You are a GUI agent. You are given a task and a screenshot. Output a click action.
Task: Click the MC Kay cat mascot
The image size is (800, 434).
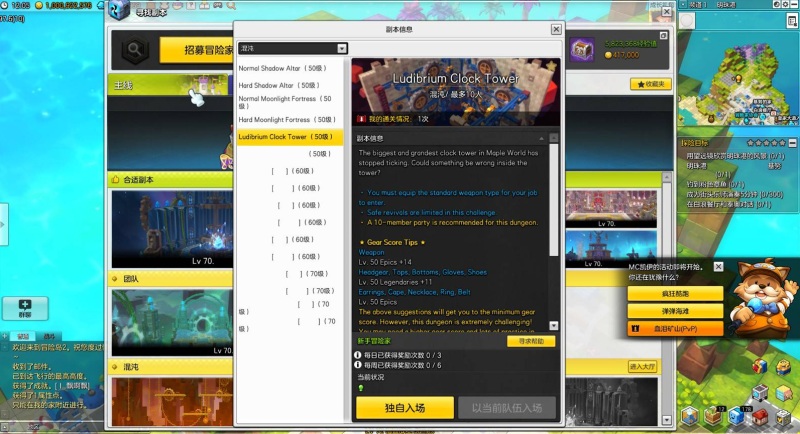[x=760, y=297]
